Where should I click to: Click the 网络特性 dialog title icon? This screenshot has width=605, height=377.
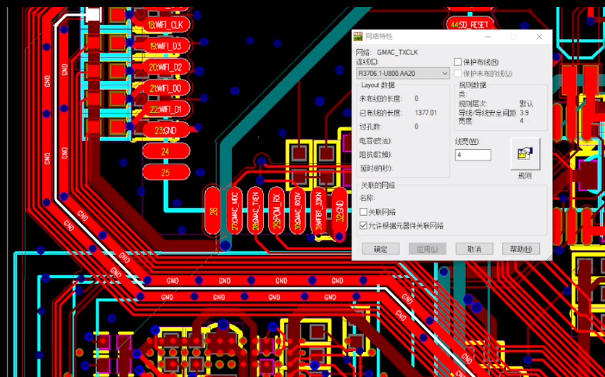pos(358,37)
